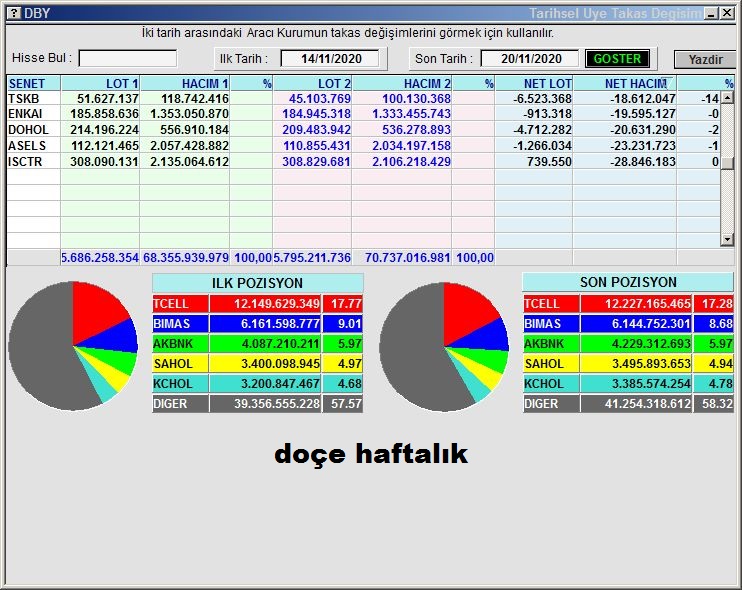This screenshot has width=742, height=590.
Task: Click the table scrollbar thumb
Action: click(727, 163)
